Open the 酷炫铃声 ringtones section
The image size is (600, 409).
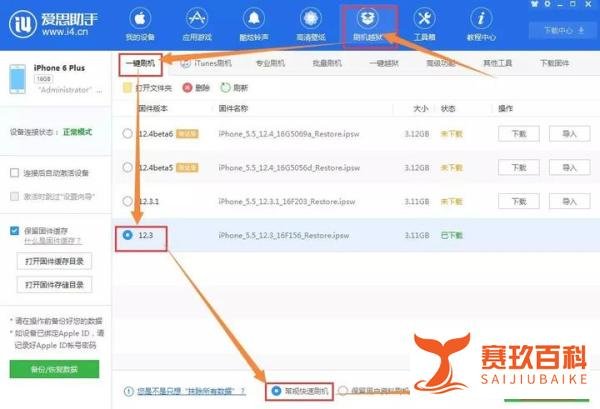(x=254, y=25)
